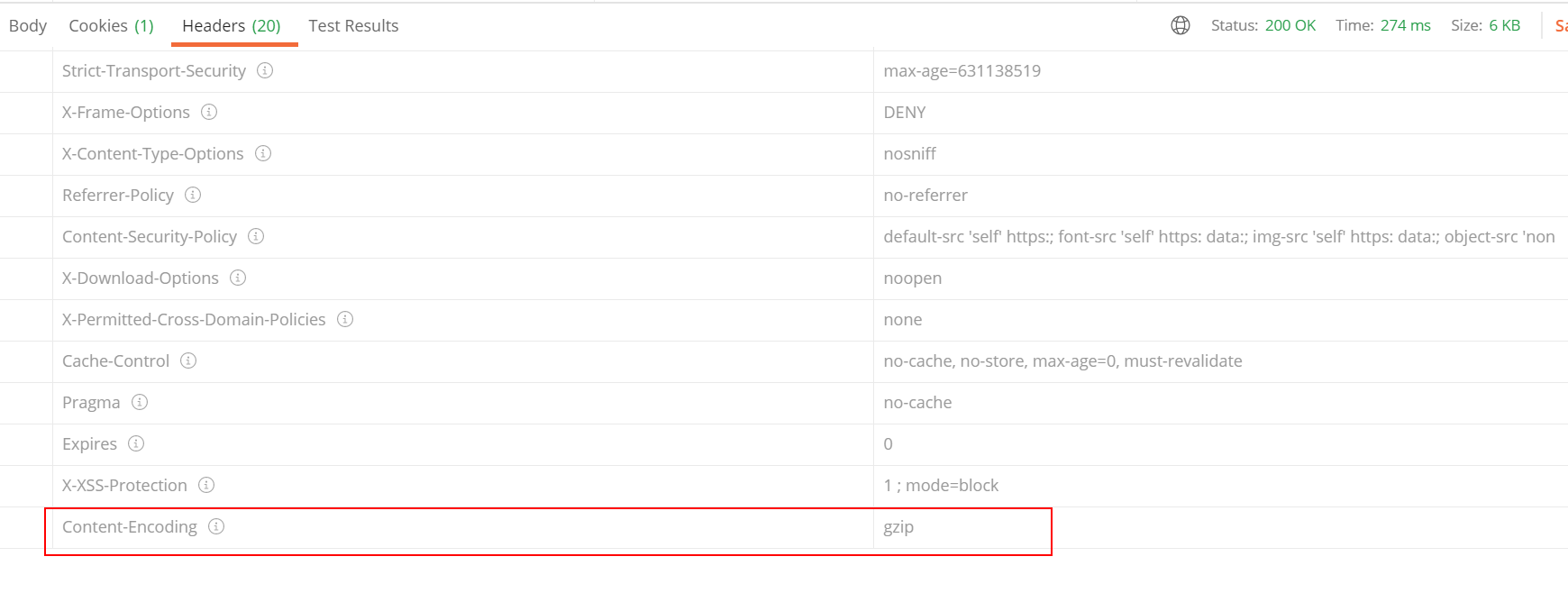1568x593 pixels.
Task: Open the Cookies tab
Action: [x=110, y=25]
